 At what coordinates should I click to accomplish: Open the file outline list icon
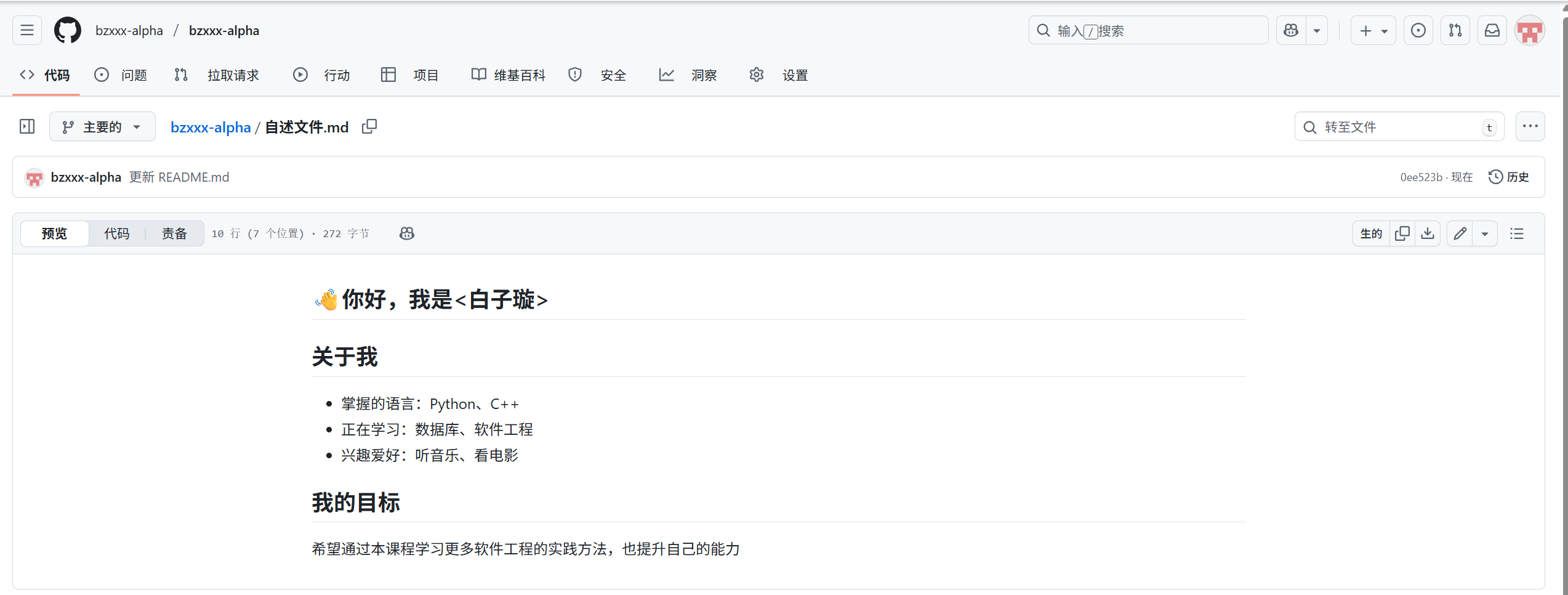pyautogui.click(x=1517, y=233)
